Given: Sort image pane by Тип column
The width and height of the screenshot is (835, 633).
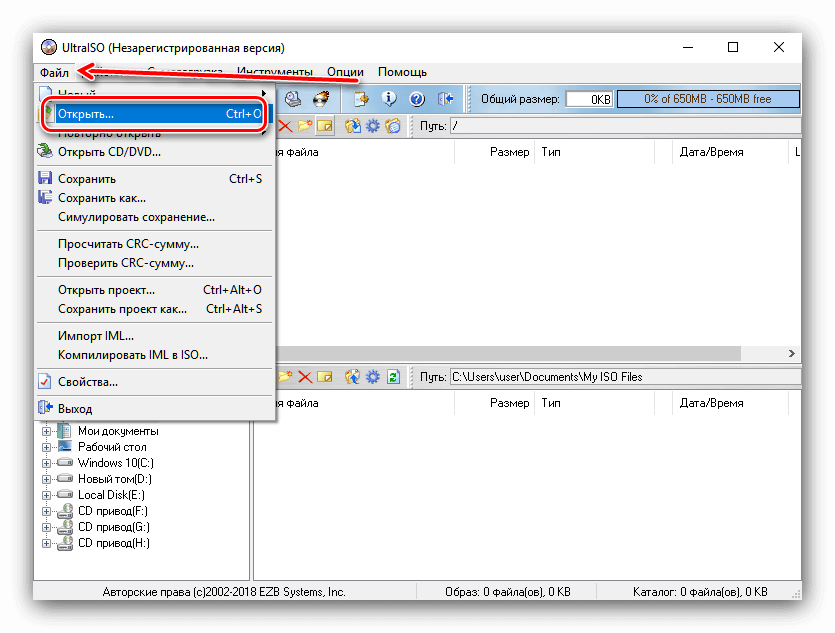Looking at the screenshot, I should [x=594, y=152].
